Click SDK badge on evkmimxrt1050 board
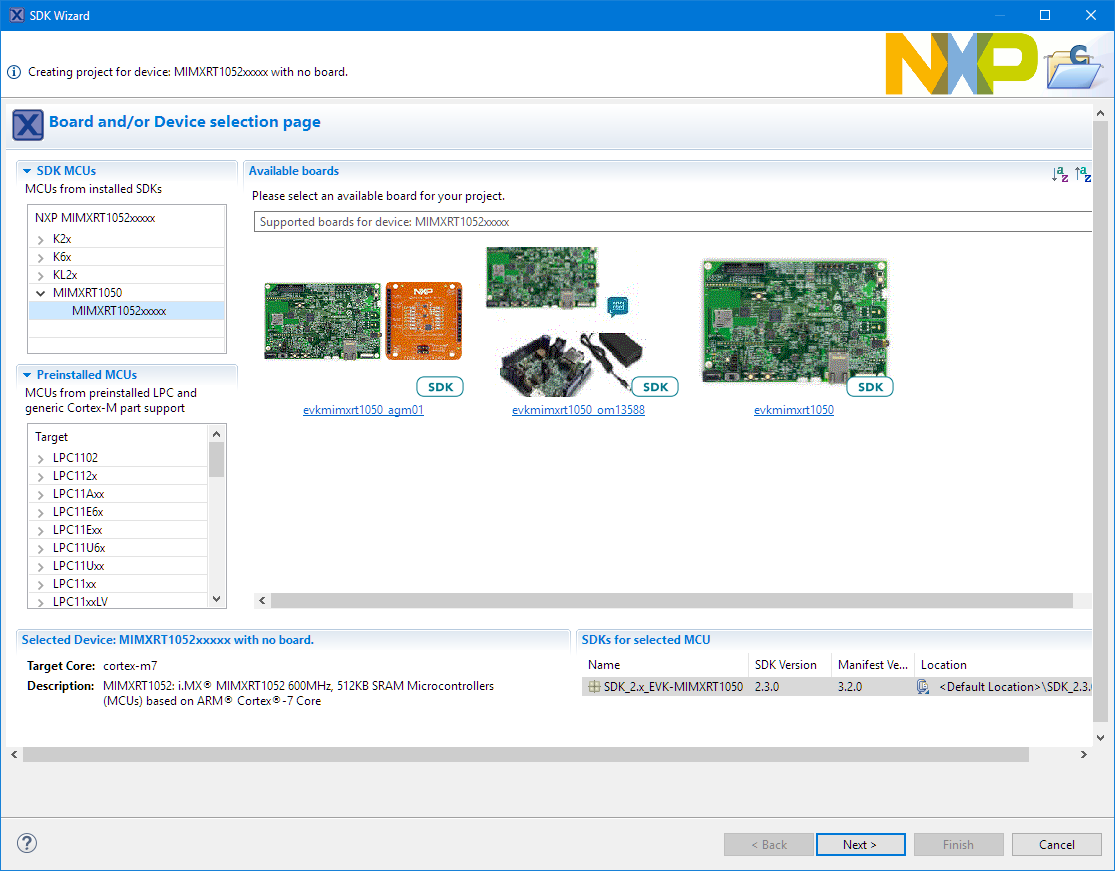This screenshot has width=1115, height=871. pyautogui.click(x=870, y=387)
